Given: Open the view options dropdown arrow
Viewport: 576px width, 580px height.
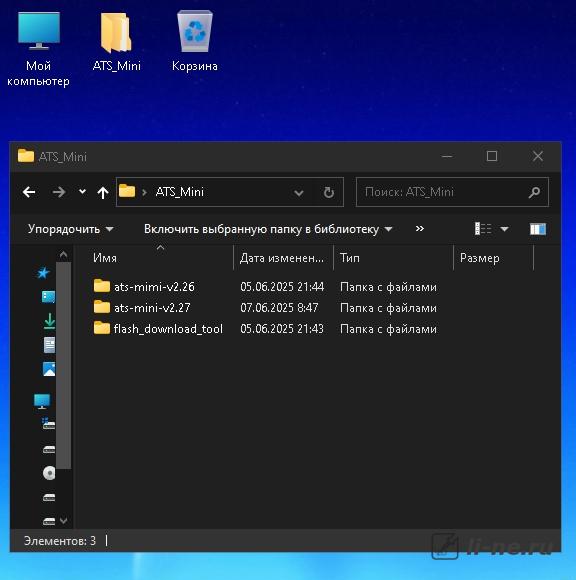Looking at the screenshot, I should [x=504, y=229].
